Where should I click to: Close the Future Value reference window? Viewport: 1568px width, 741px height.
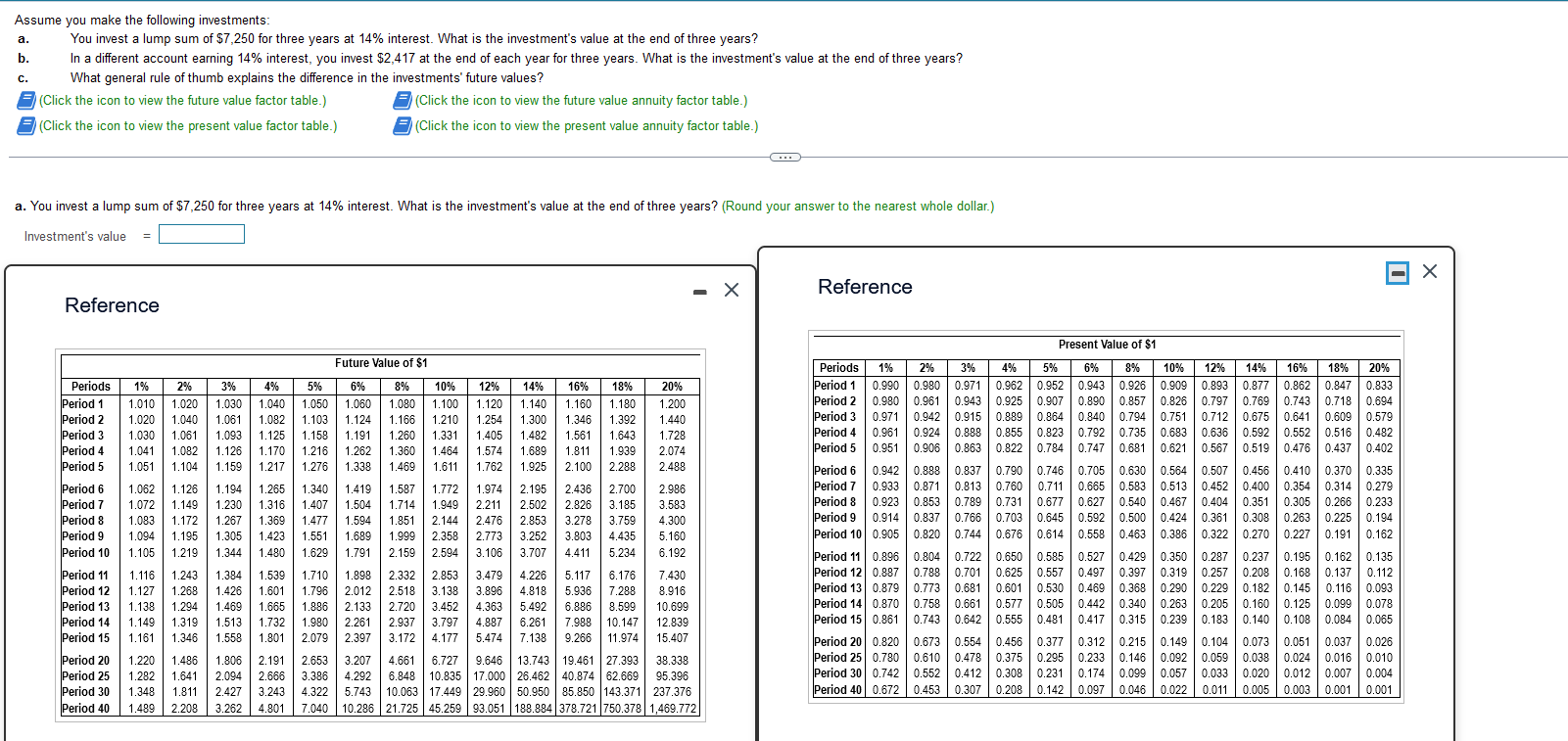(732, 290)
